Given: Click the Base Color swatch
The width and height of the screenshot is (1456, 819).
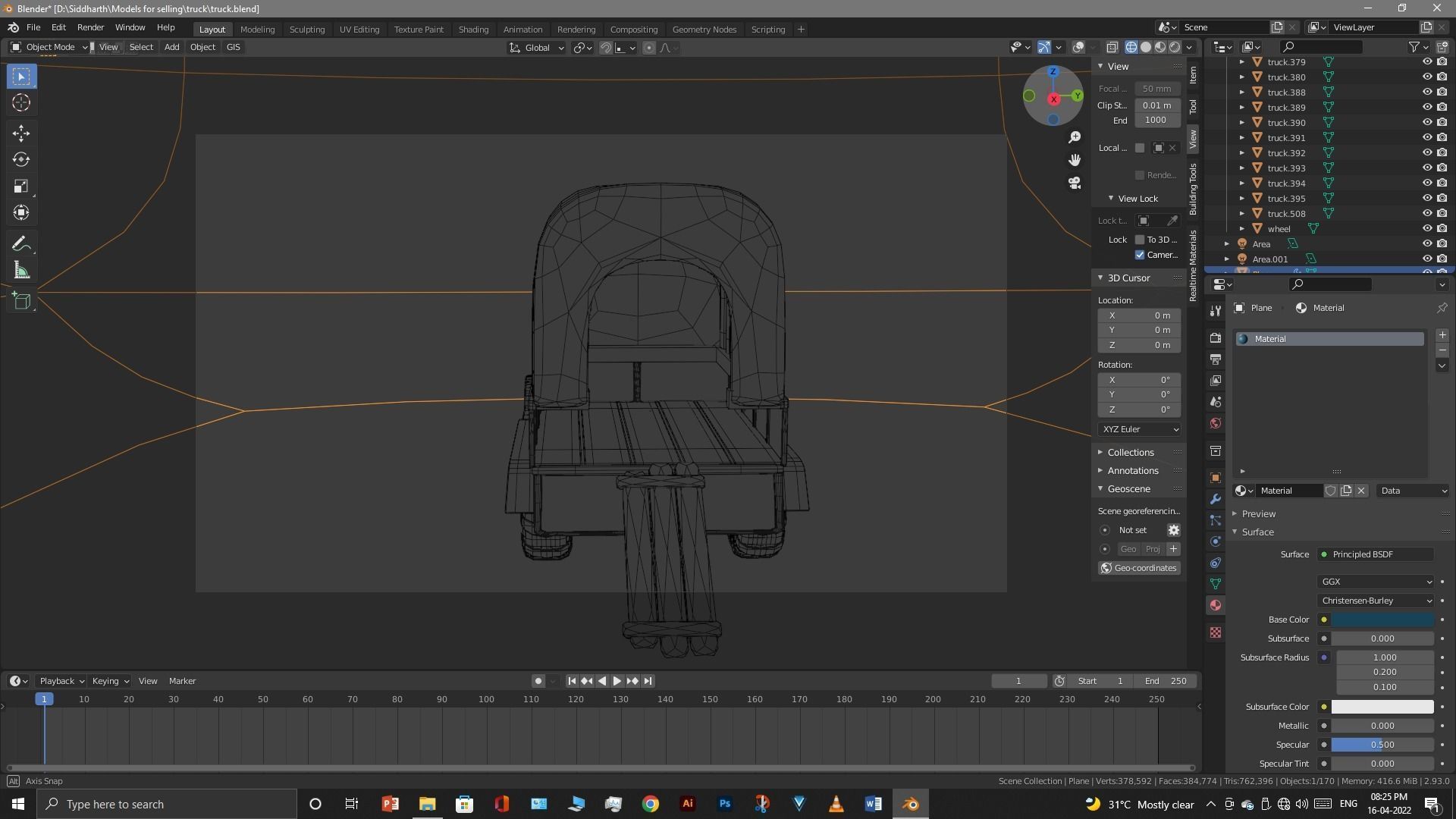Looking at the screenshot, I should click(x=1382, y=620).
